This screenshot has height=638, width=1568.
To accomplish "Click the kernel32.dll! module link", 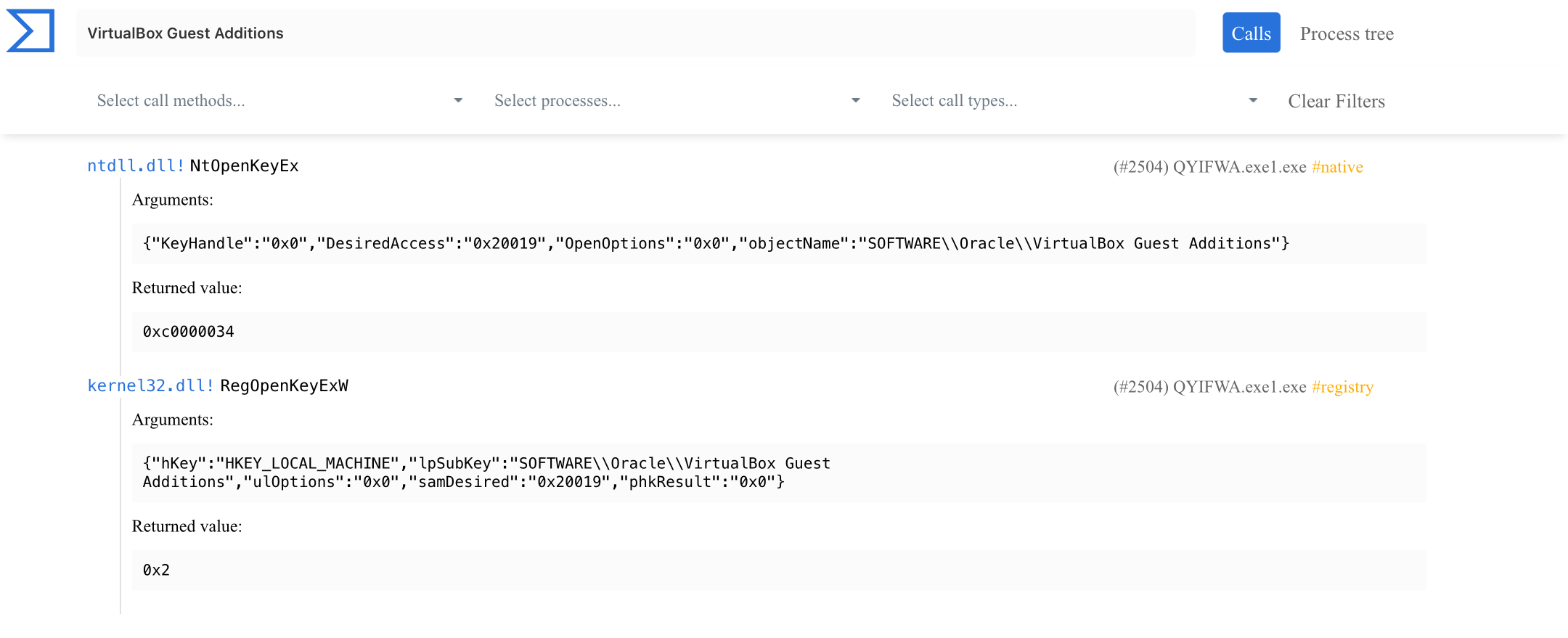I will point(150,386).
